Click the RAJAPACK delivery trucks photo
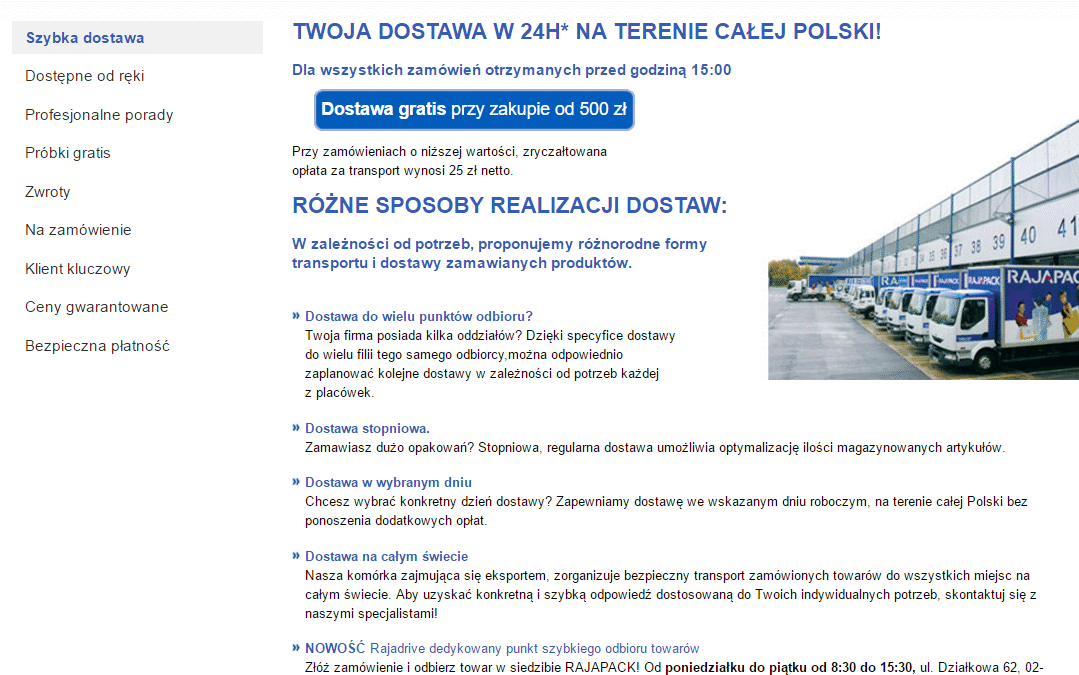This screenshot has width=1079, height=675. tap(923, 249)
